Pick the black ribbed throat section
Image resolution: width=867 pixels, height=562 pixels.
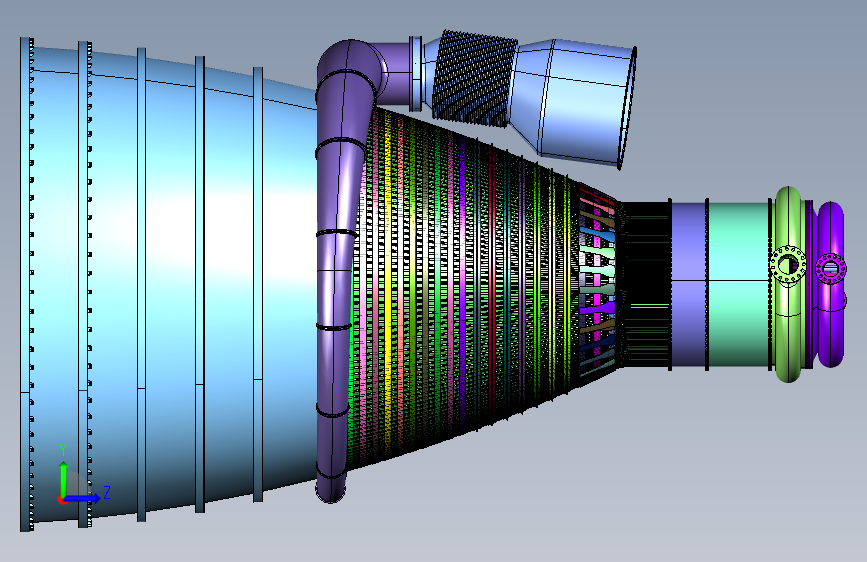pyautogui.click(x=644, y=284)
